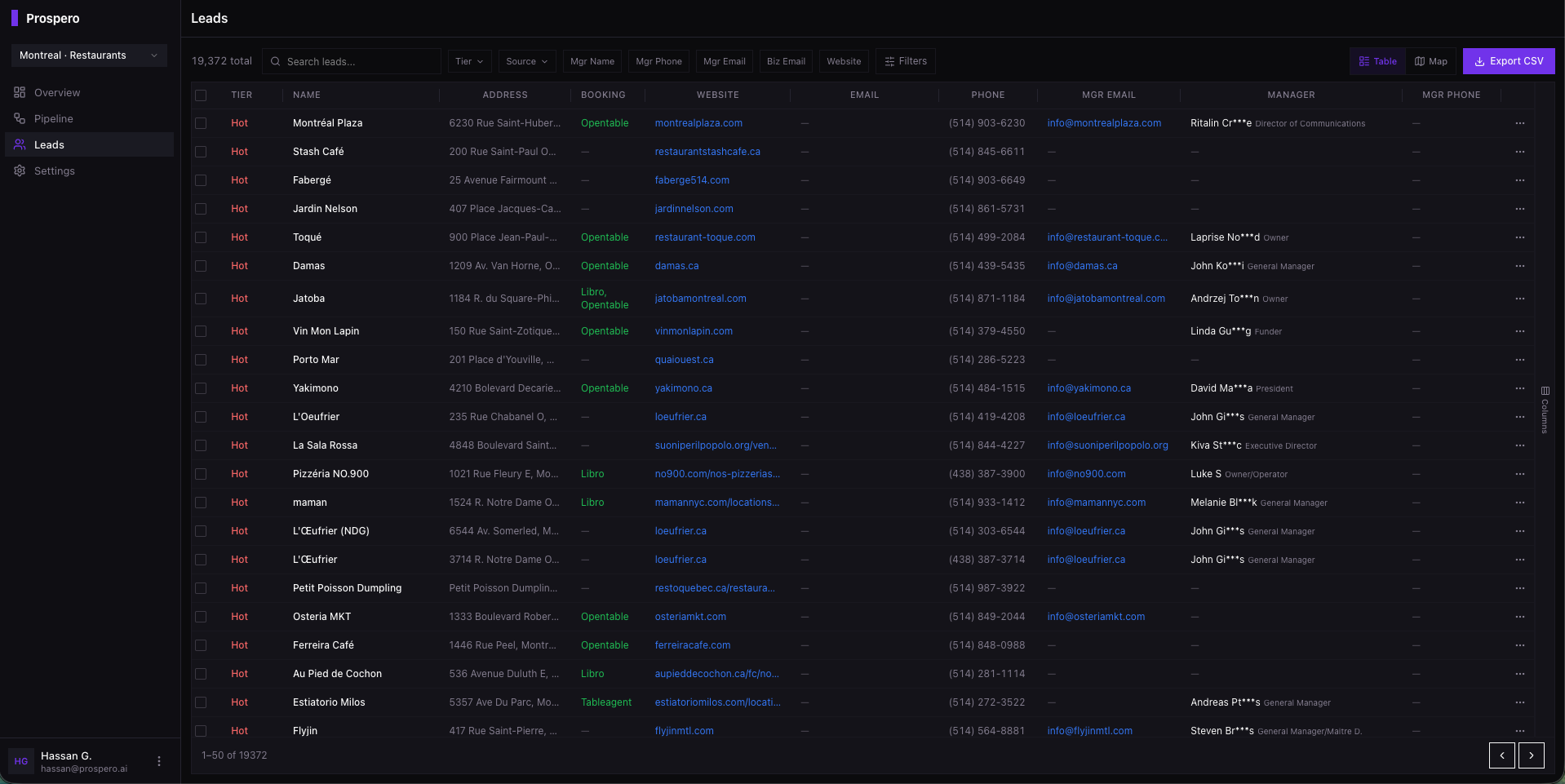Open montrealplaza.com website link
This screenshot has width=1565, height=784.
pos(698,123)
